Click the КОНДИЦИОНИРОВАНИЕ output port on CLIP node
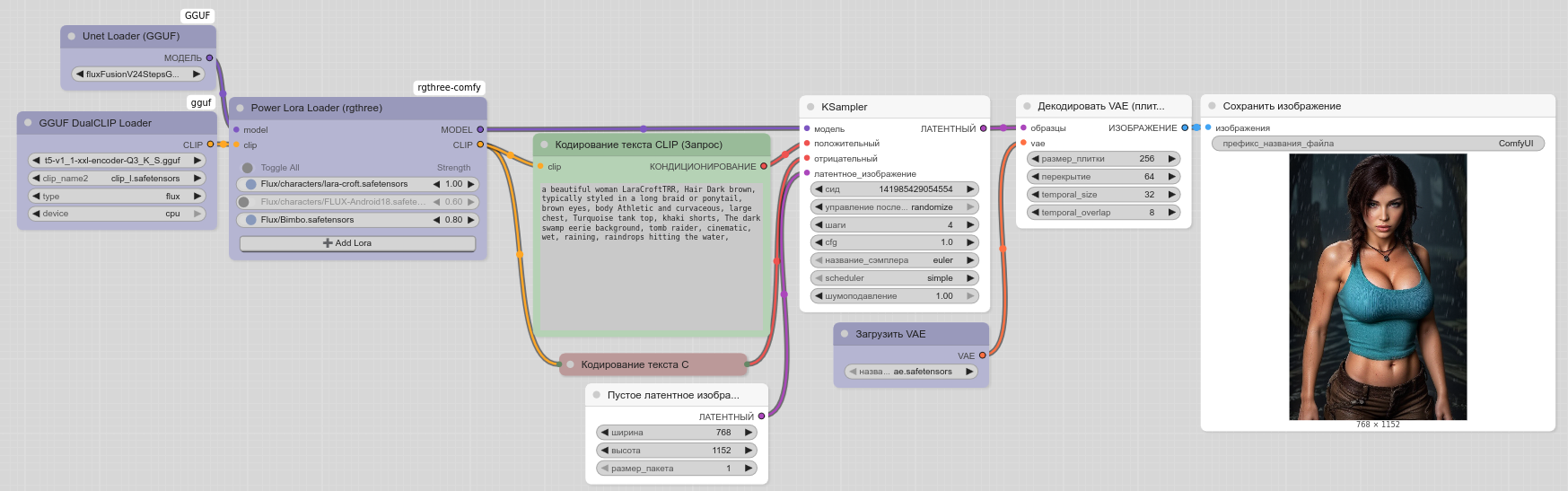 [x=764, y=166]
